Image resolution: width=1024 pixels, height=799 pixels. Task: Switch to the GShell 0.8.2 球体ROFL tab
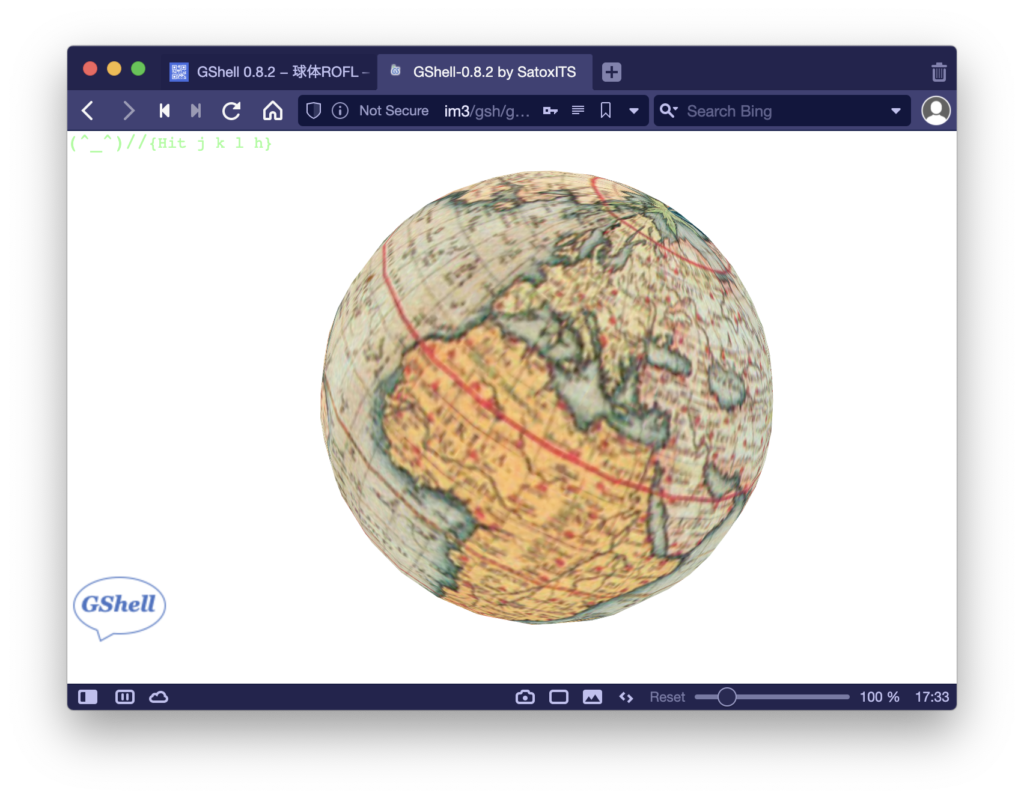(x=270, y=72)
